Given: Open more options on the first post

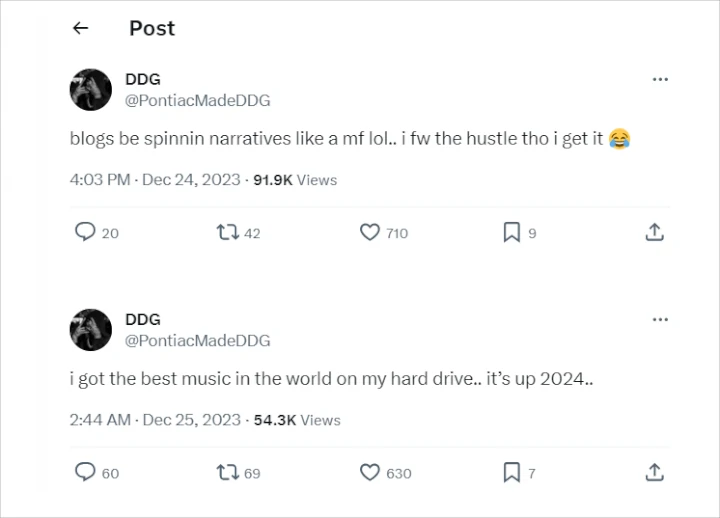Looking at the screenshot, I should [659, 80].
